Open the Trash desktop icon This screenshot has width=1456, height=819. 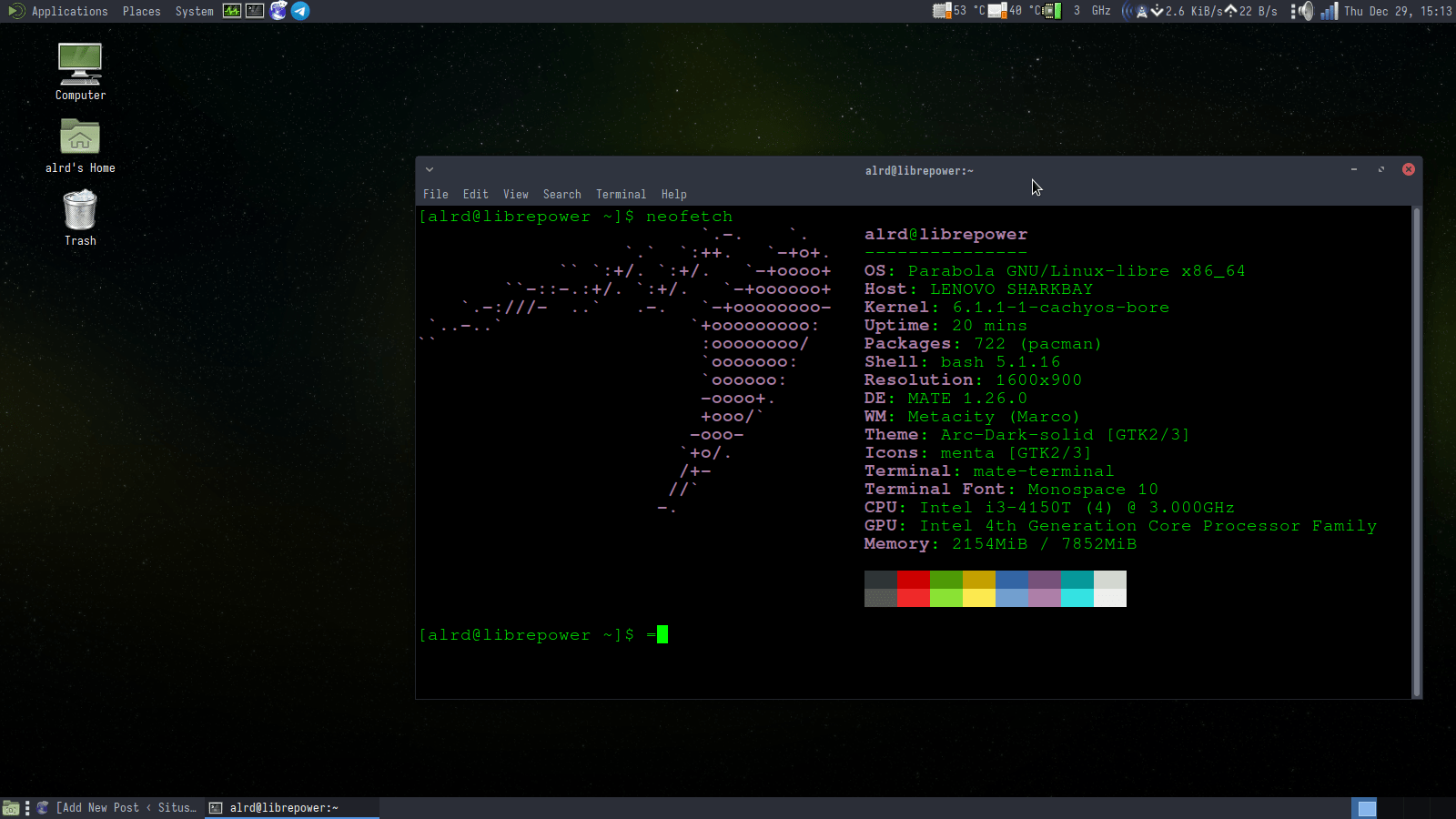(80, 217)
